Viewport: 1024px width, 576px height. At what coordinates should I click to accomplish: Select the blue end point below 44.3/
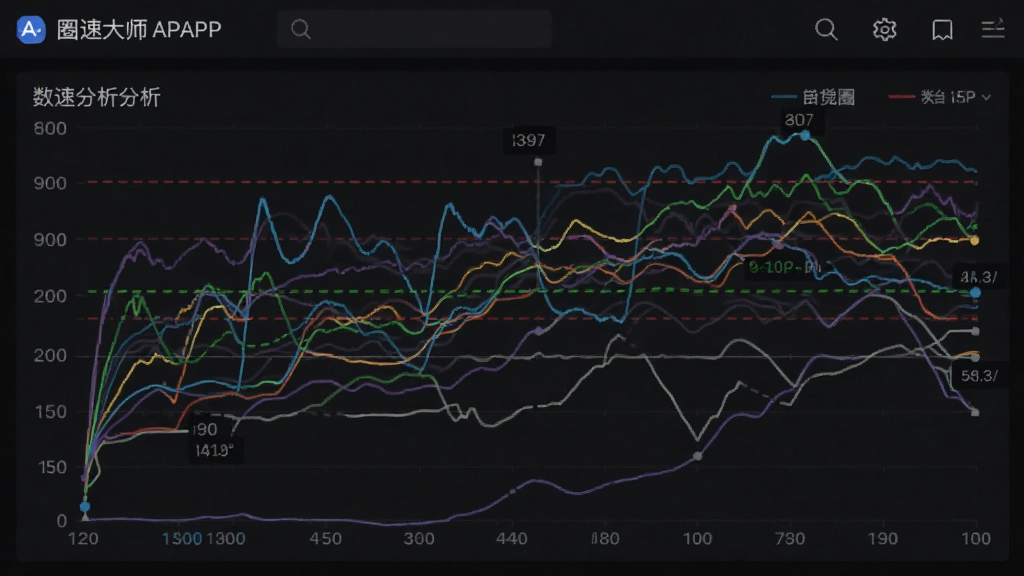point(975,293)
